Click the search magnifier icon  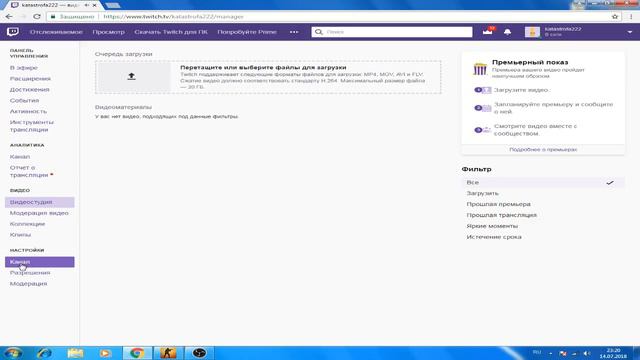319,32
